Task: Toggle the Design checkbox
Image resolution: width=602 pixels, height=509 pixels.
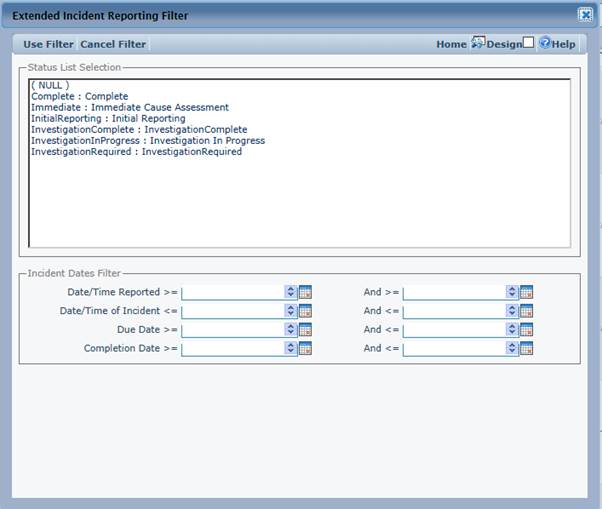Action: point(529,44)
